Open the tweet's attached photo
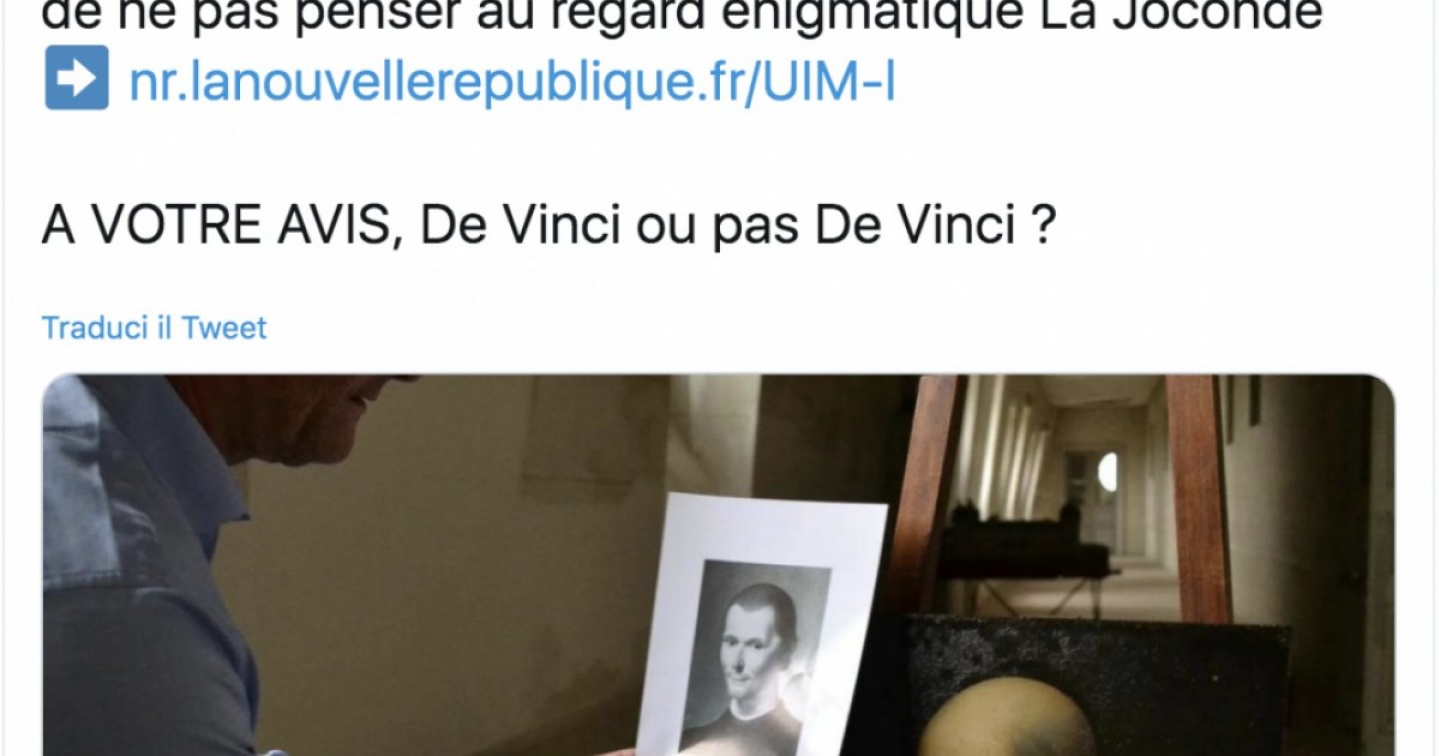This screenshot has height=756, width=1440. coord(718,565)
